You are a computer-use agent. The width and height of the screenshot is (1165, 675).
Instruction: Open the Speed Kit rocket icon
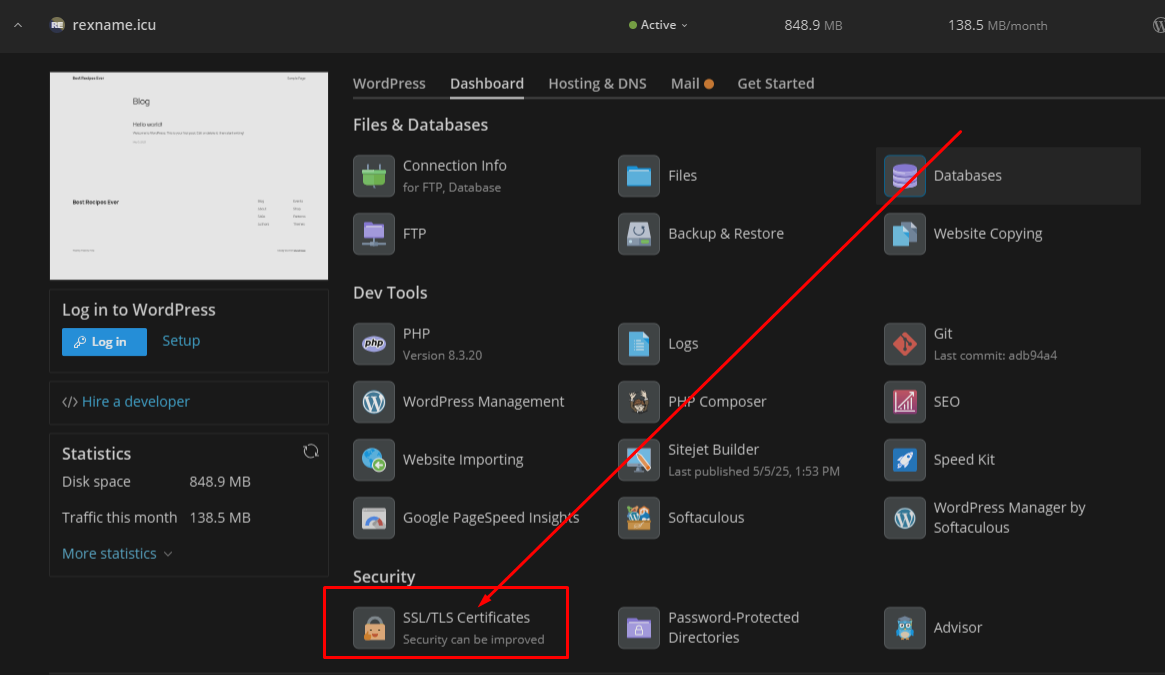tap(904, 460)
